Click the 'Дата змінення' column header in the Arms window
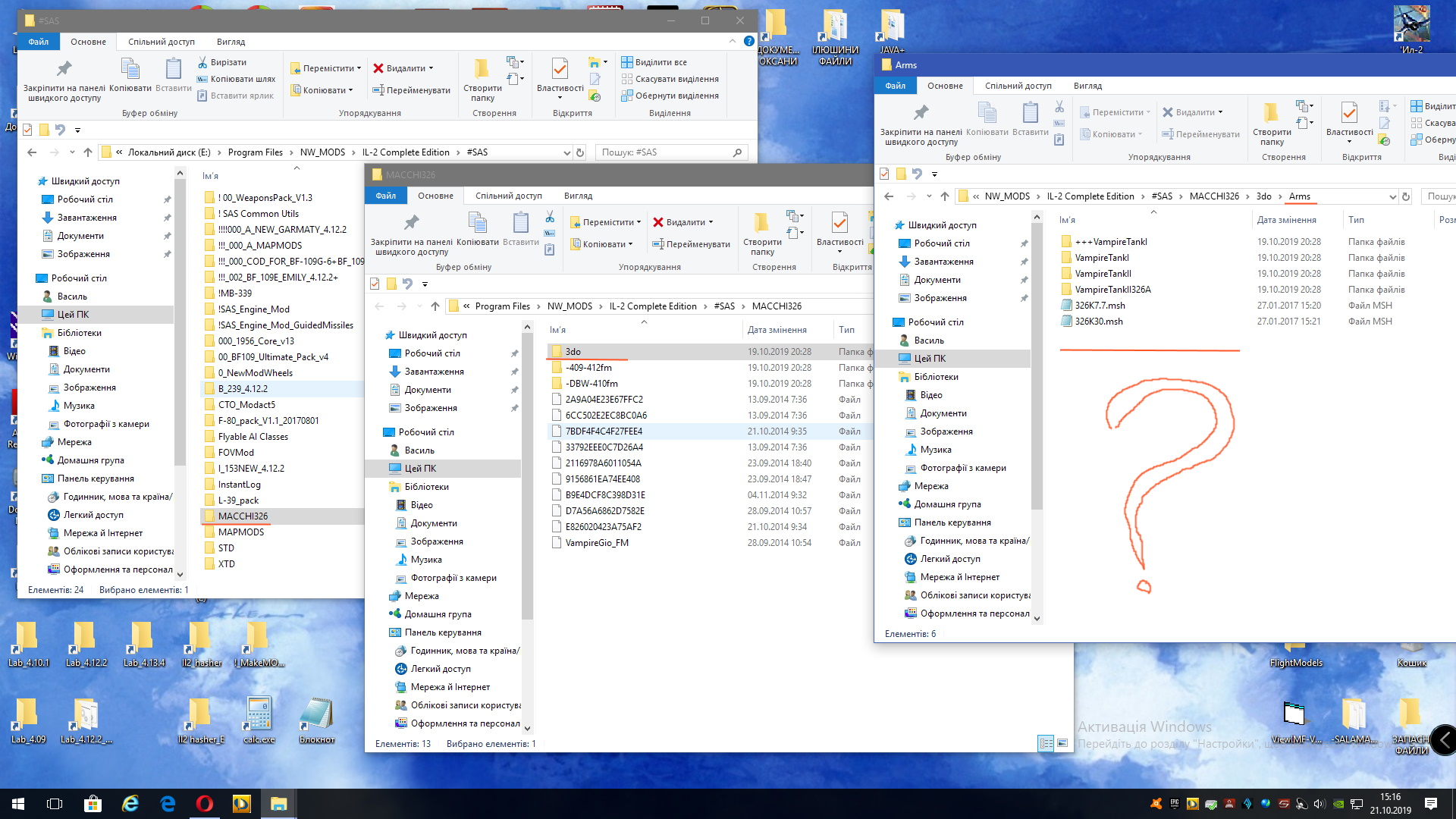Viewport: 1456px width, 819px height. tap(1286, 220)
